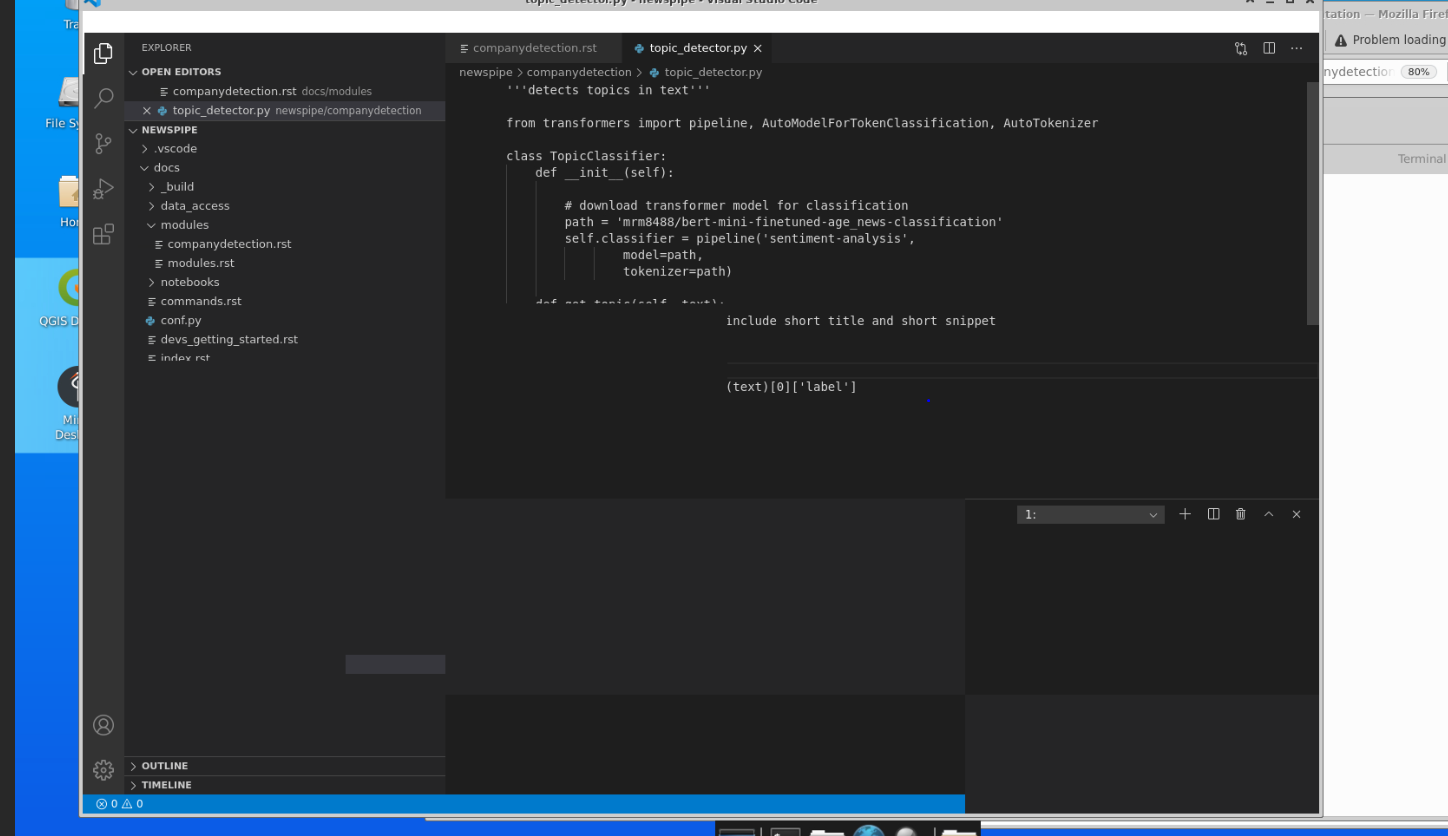1448x836 pixels.
Task: Click the 'class TopicClassifier:' code line
Action: click(586, 156)
